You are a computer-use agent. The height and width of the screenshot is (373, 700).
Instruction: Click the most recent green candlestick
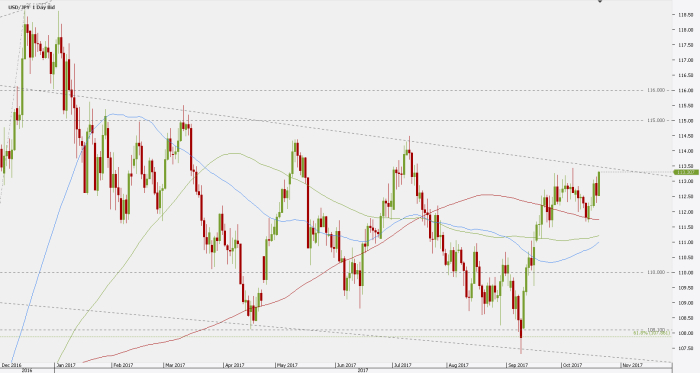(x=598, y=183)
